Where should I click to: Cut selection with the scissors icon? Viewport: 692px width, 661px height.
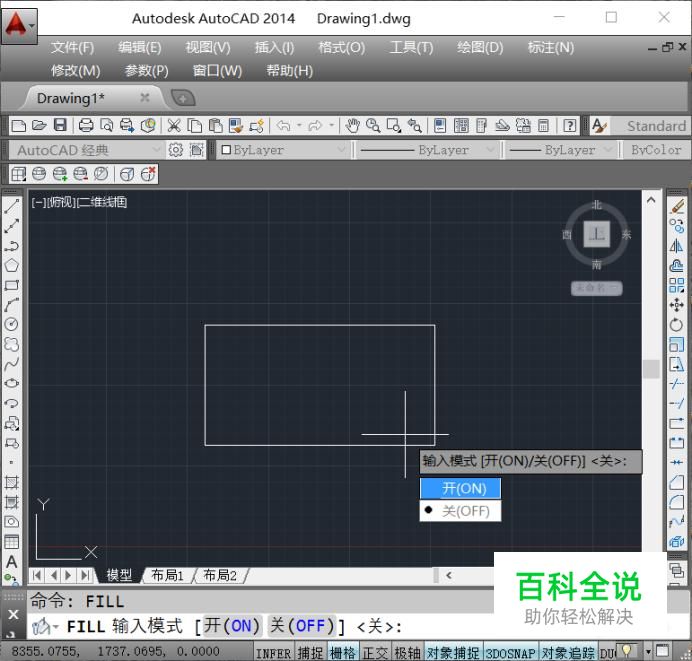pos(174,126)
